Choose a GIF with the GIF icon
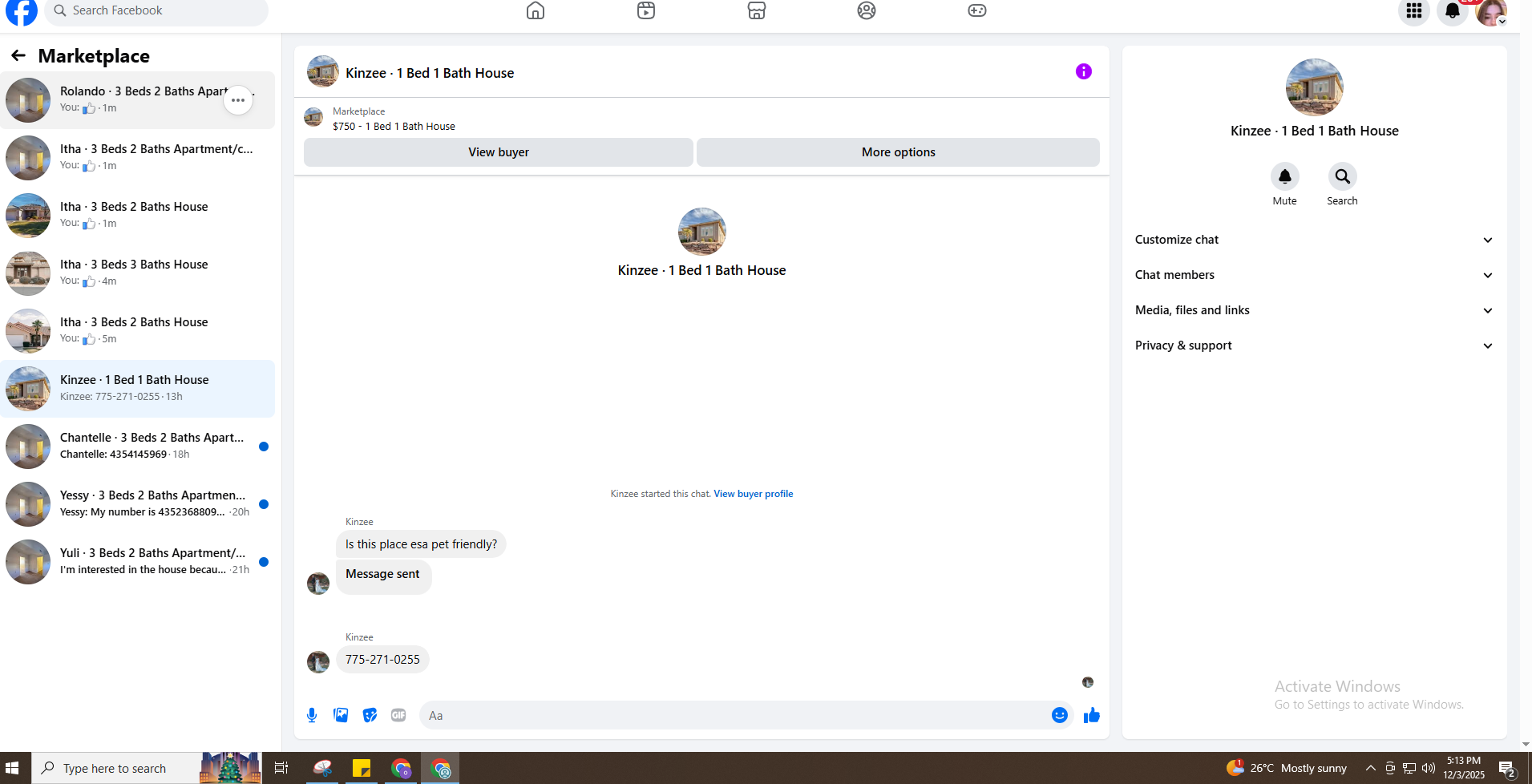Screen dimensions: 1532x784 (398, 715)
